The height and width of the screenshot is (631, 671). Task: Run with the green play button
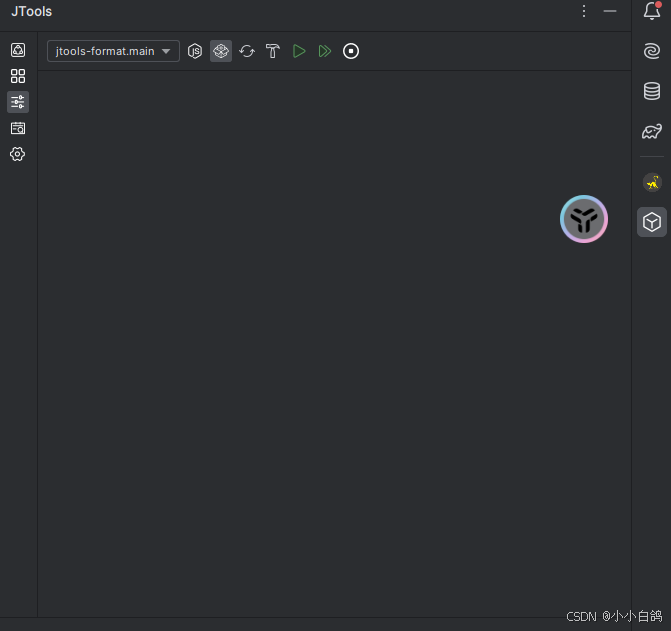point(299,51)
